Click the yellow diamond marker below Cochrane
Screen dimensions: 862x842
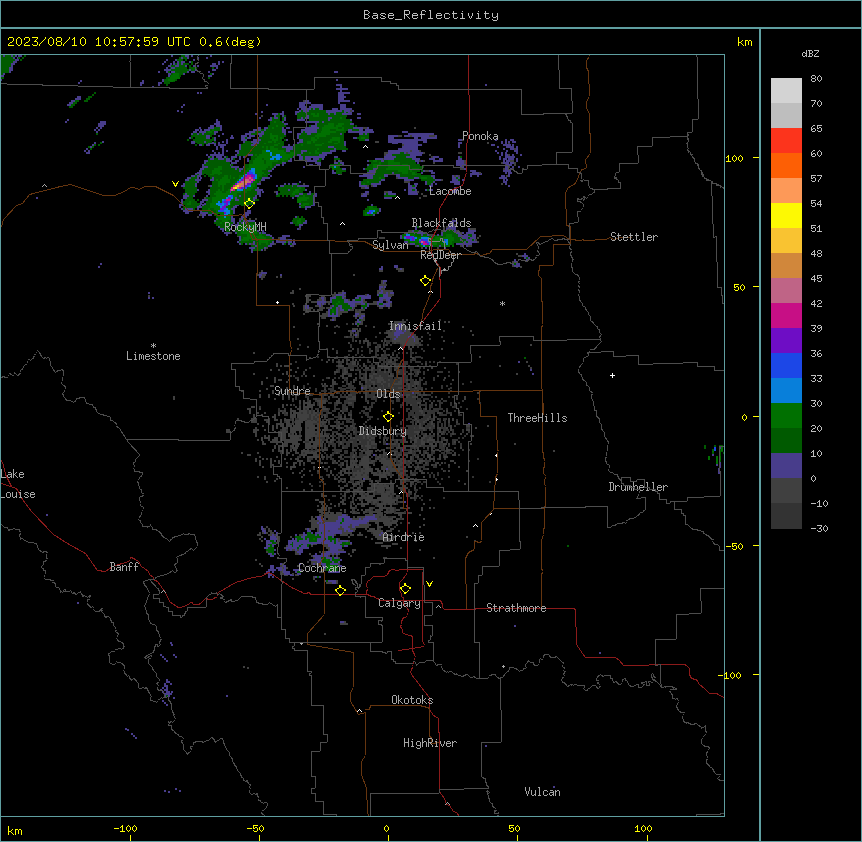coord(340,590)
